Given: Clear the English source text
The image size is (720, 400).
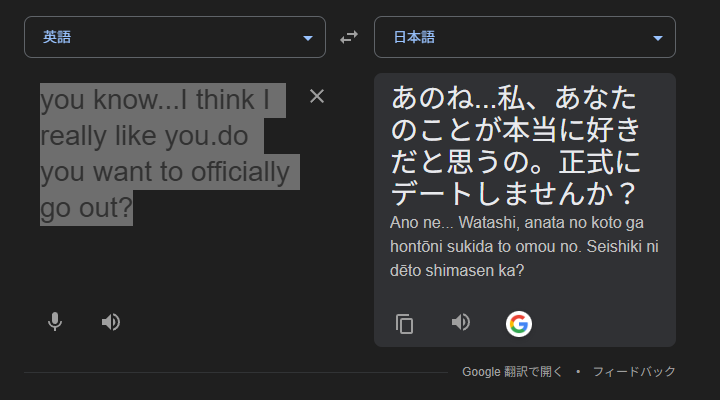Looking at the screenshot, I should 317,96.
